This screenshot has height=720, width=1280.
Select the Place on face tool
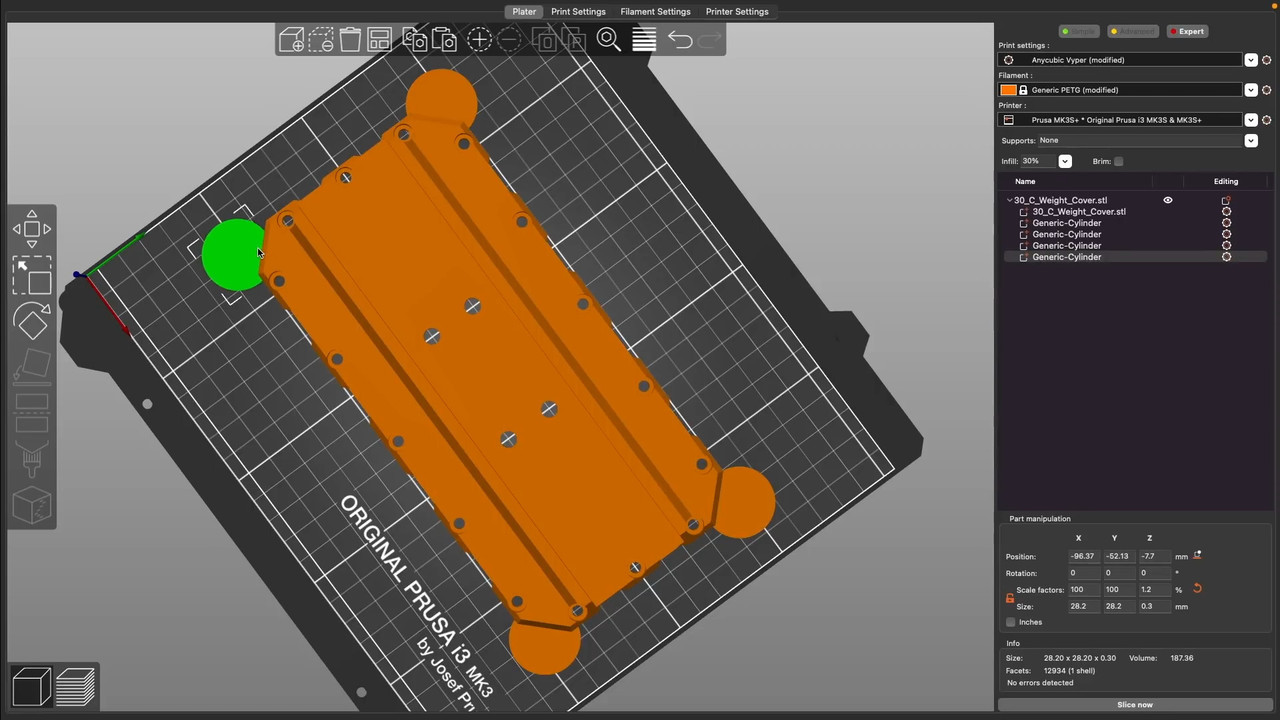pyautogui.click(x=32, y=366)
